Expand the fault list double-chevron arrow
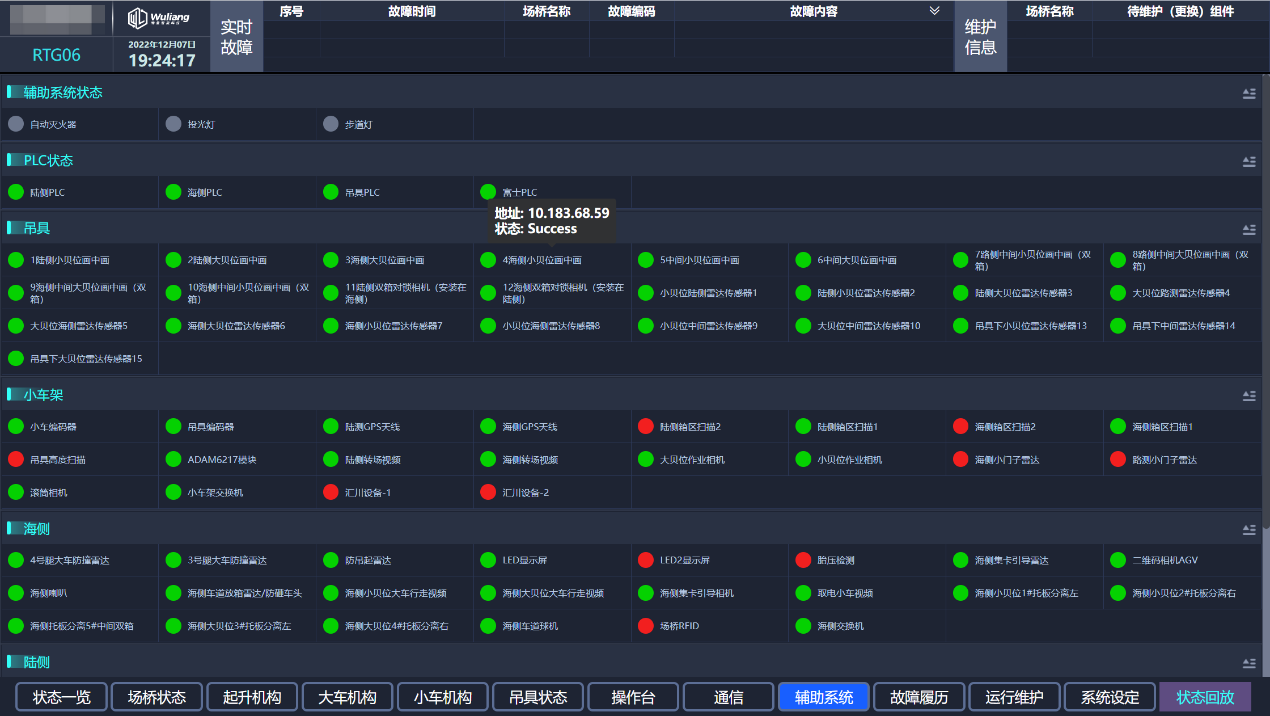This screenshot has height=716, width=1270. [x=935, y=11]
